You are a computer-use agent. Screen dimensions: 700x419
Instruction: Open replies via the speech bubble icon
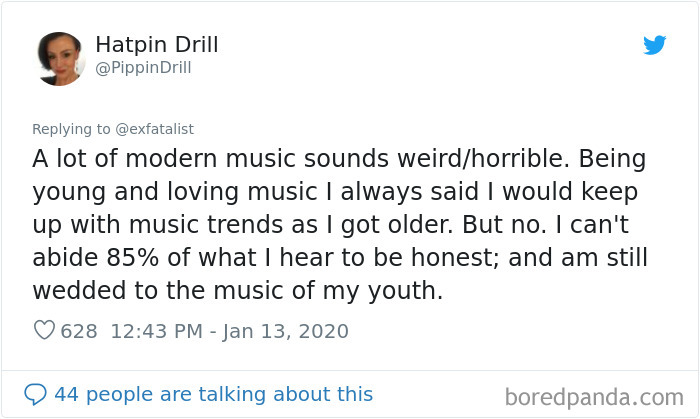(35, 394)
